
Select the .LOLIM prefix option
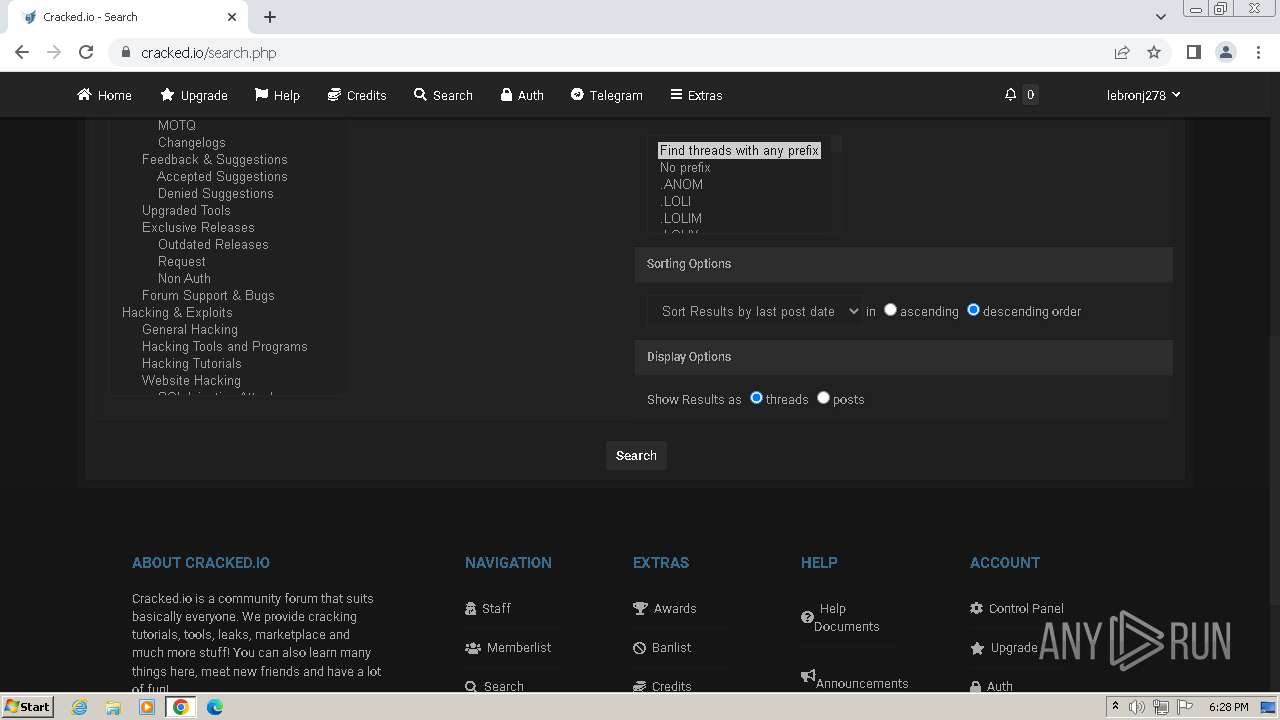[x=681, y=218]
